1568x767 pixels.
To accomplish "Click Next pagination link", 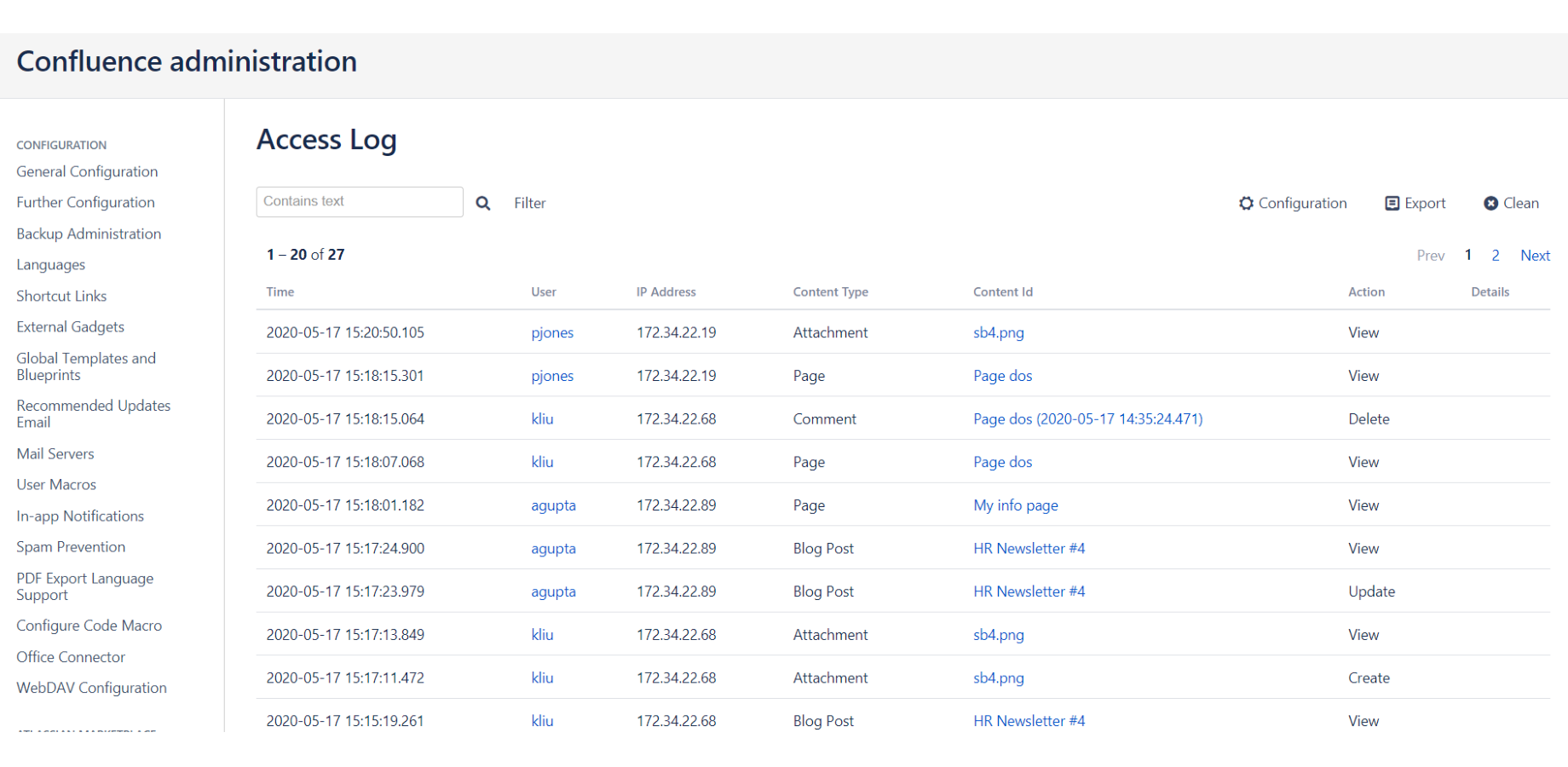I will point(1535,255).
